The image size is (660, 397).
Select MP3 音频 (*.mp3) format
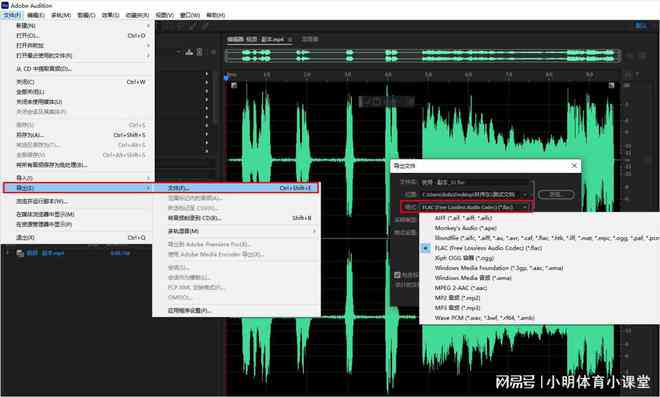[x=540, y=308]
